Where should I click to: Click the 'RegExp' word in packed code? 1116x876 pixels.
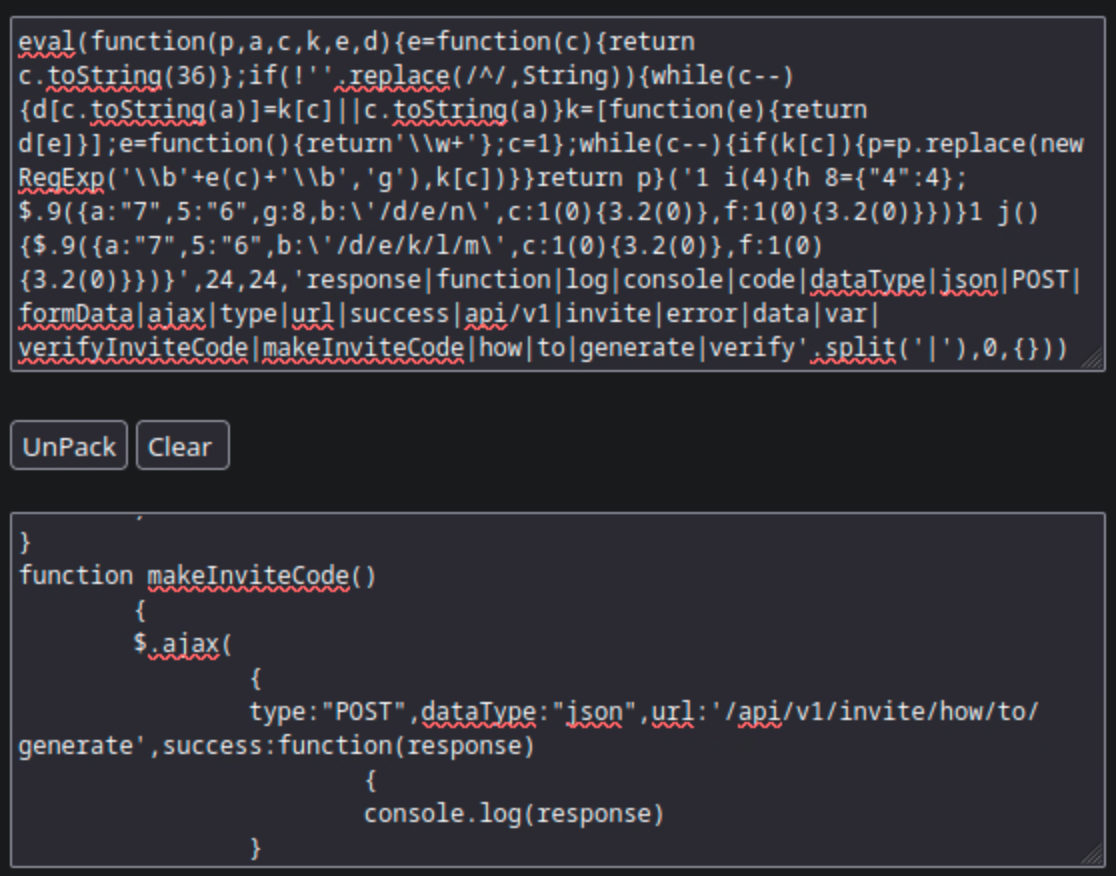61,178
